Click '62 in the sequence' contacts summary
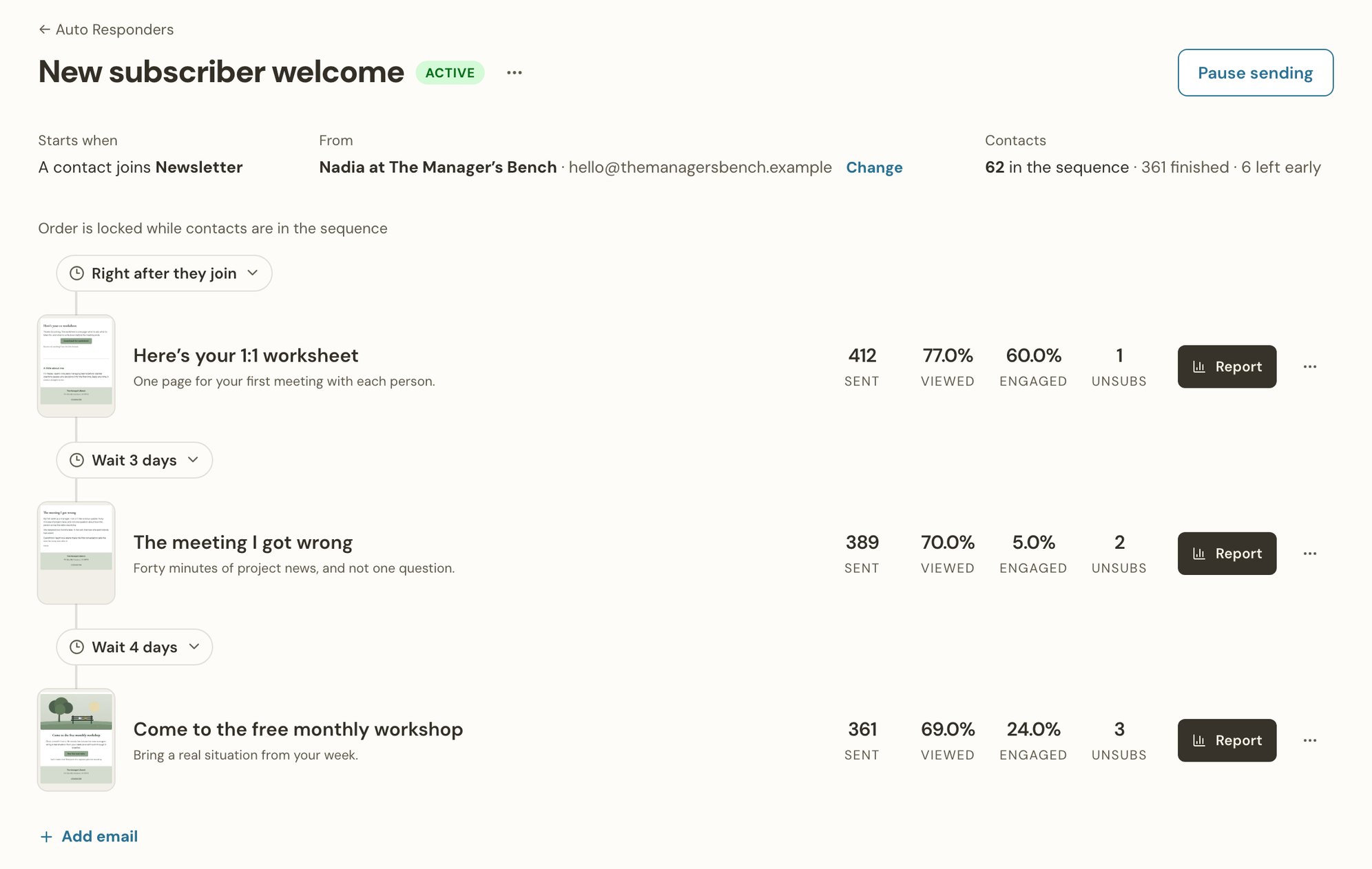This screenshot has width=1372, height=869. click(x=1057, y=167)
